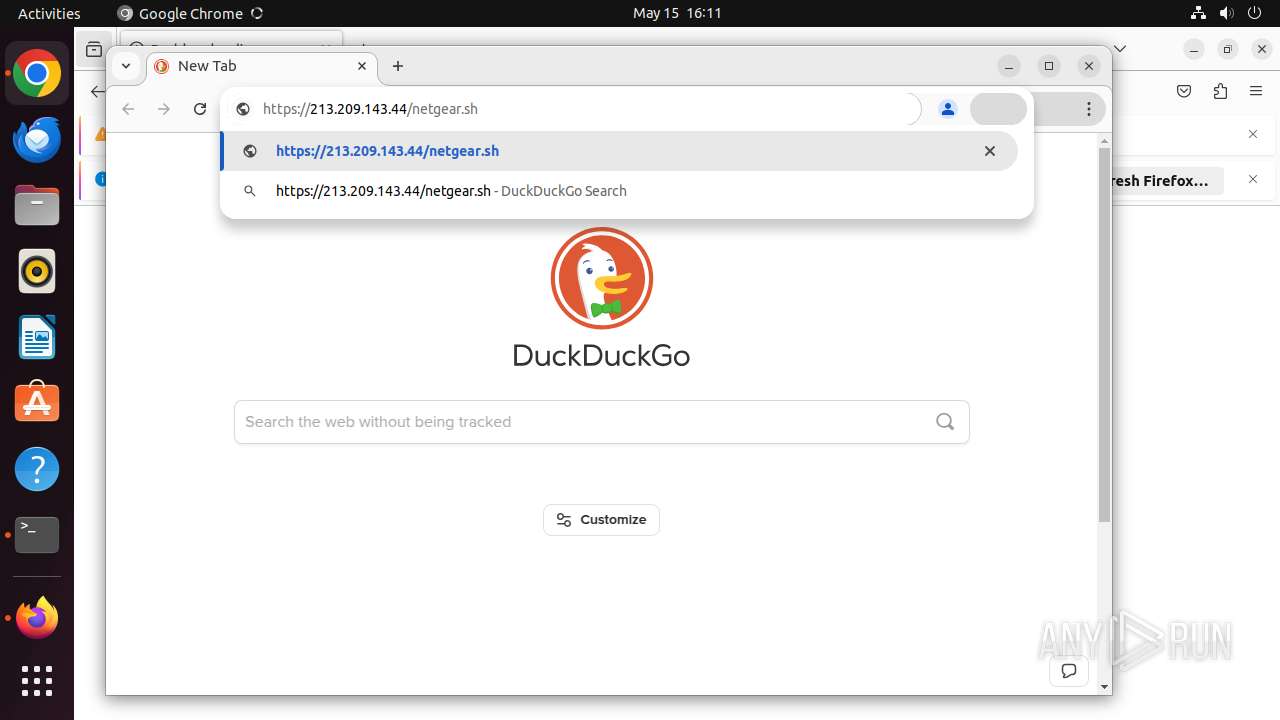Open the clock showing May 15 16:11
The image size is (1280, 720).
click(677, 13)
